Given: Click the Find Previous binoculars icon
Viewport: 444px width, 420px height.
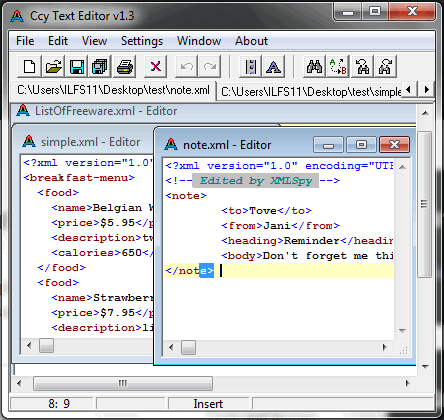Looking at the screenshot, I should click(362, 67).
